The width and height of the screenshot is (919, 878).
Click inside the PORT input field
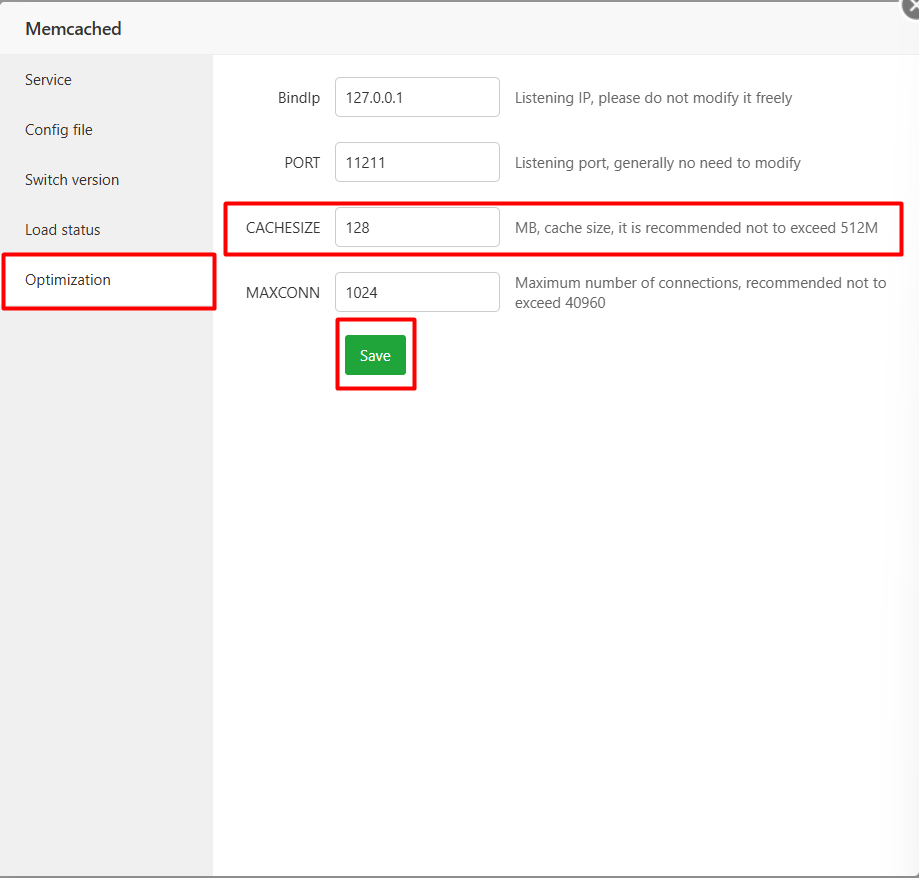pos(417,162)
